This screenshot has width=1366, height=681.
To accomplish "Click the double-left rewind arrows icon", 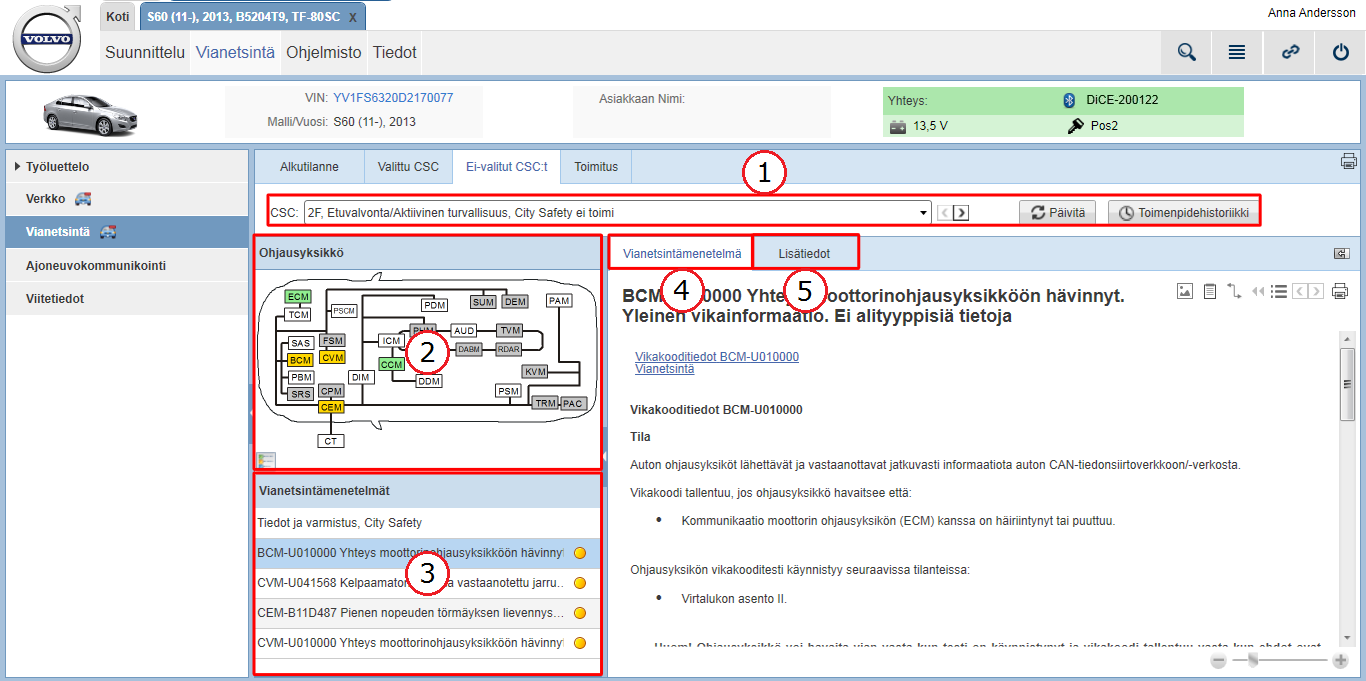I will tap(1258, 292).
